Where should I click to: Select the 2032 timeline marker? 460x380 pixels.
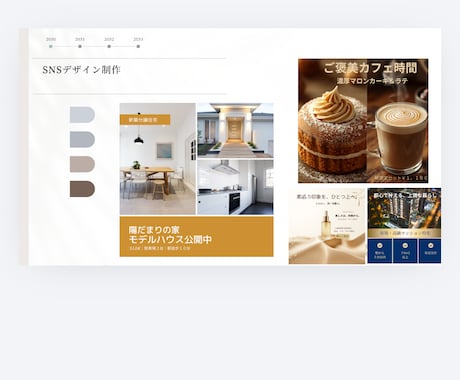click(109, 46)
